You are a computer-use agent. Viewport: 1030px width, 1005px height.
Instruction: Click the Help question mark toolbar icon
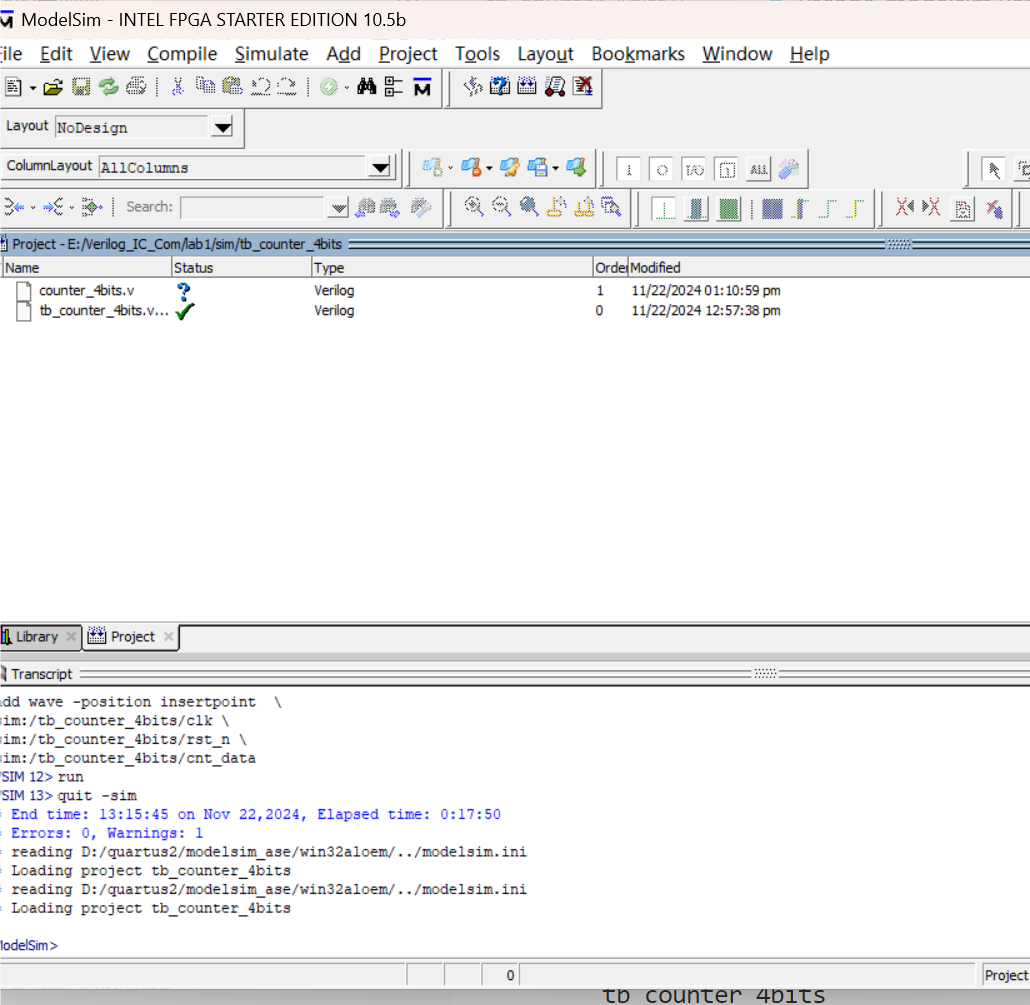[500, 86]
